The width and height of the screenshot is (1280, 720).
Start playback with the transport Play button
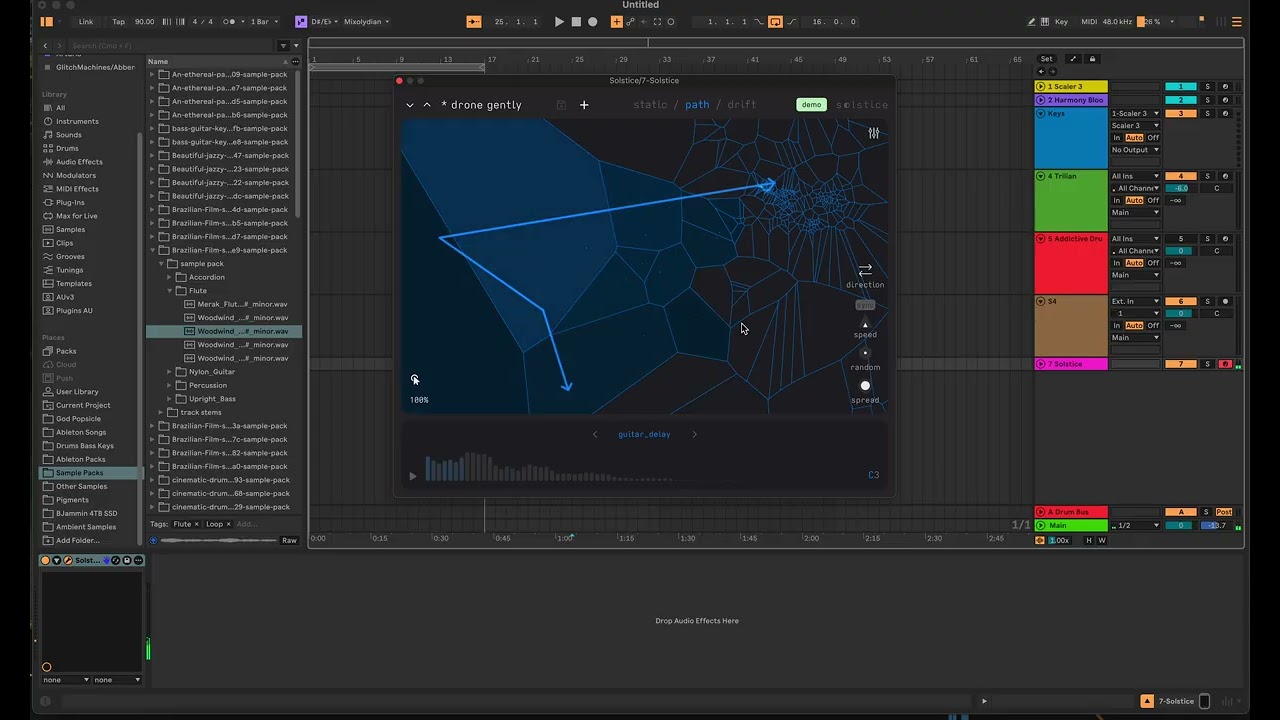559,22
